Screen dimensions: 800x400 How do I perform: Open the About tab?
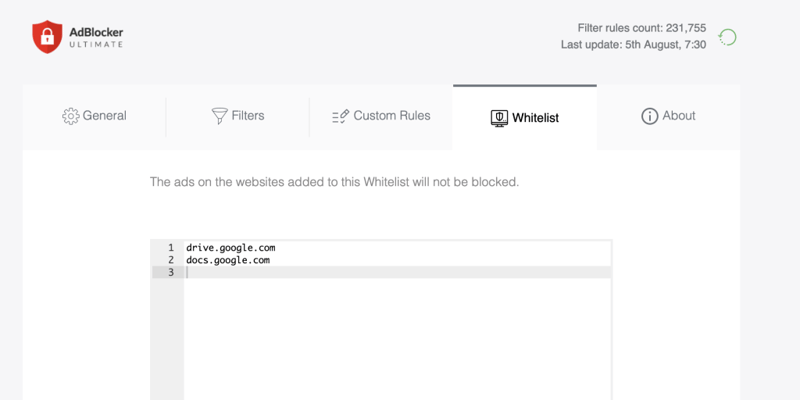679,116
